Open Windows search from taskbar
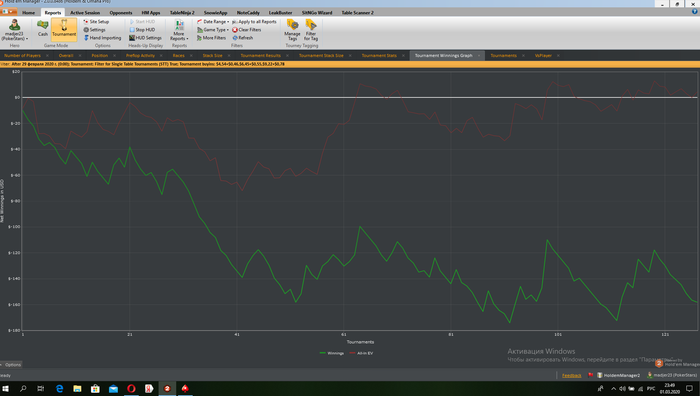 coord(23,388)
